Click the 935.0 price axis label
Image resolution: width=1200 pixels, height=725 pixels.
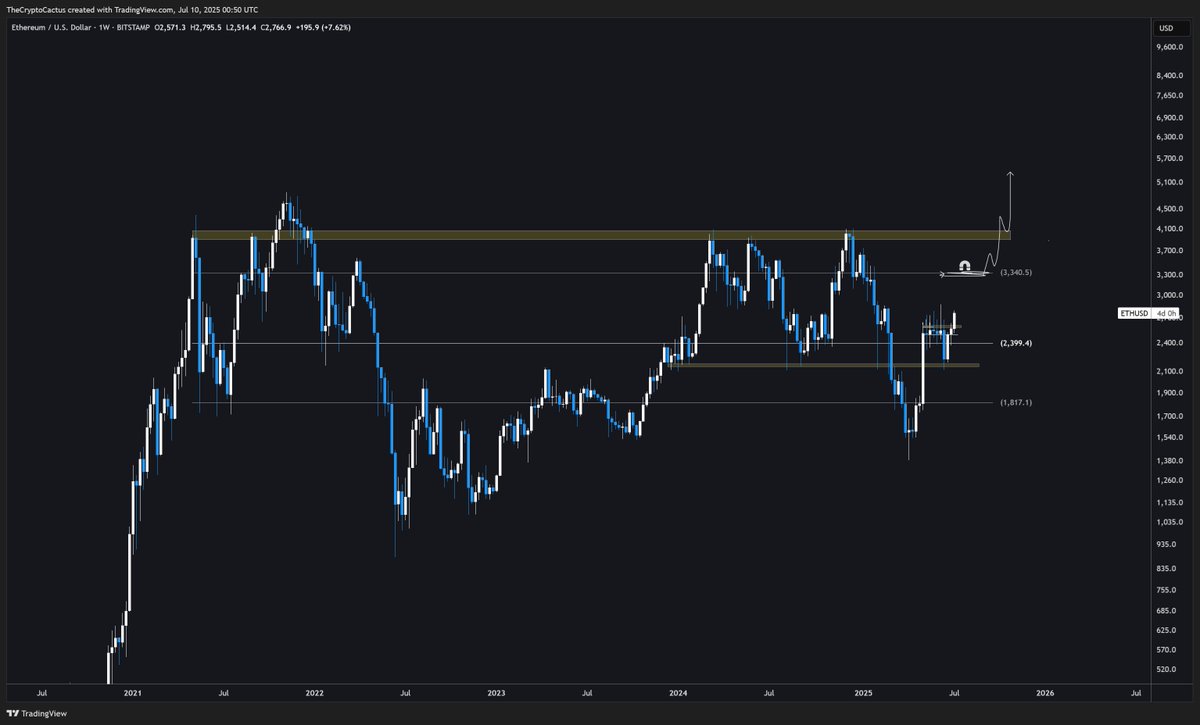coord(1168,545)
